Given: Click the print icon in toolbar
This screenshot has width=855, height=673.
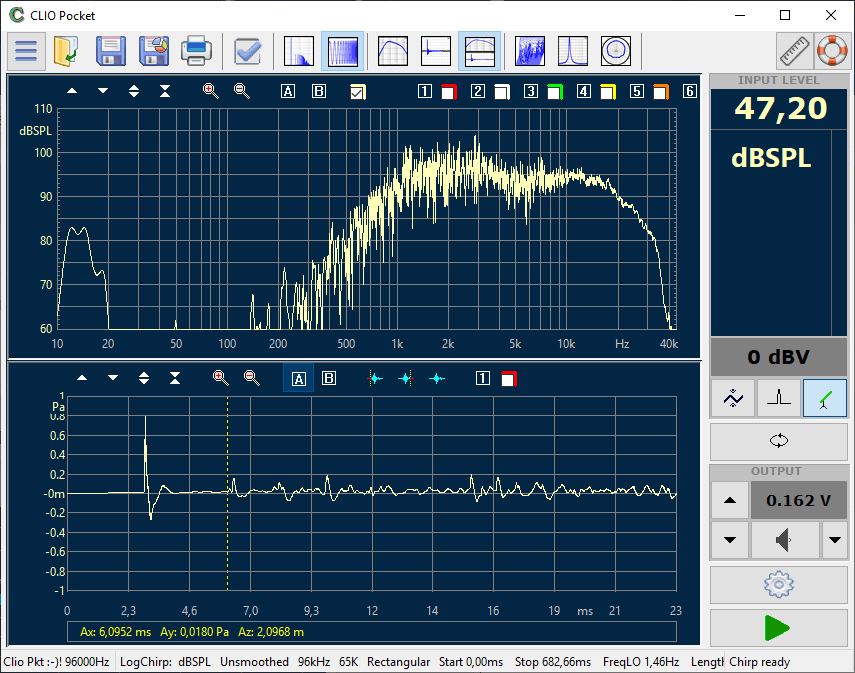Looking at the screenshot, I should click(196, 50).
